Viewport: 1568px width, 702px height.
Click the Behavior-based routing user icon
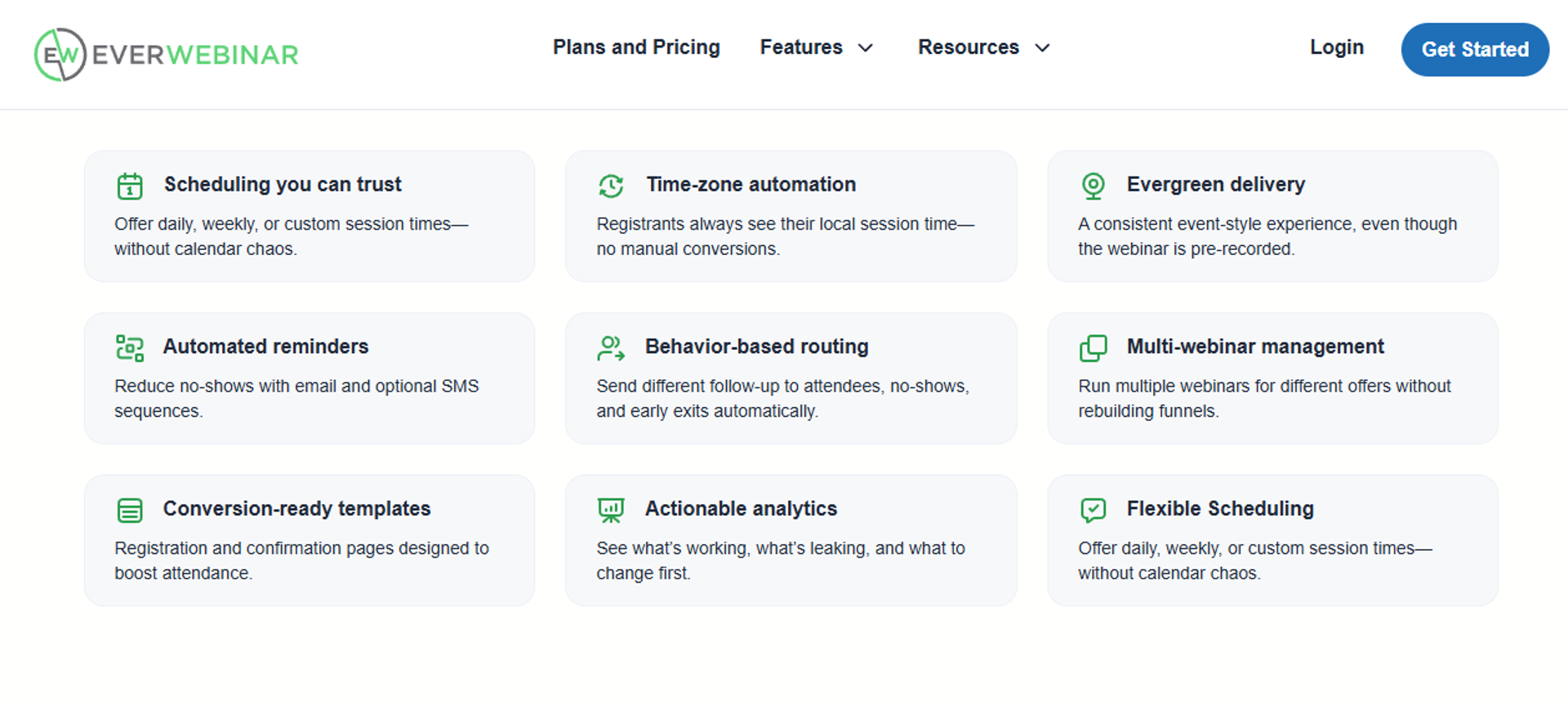pyautogui.click(x=611, y=348)
